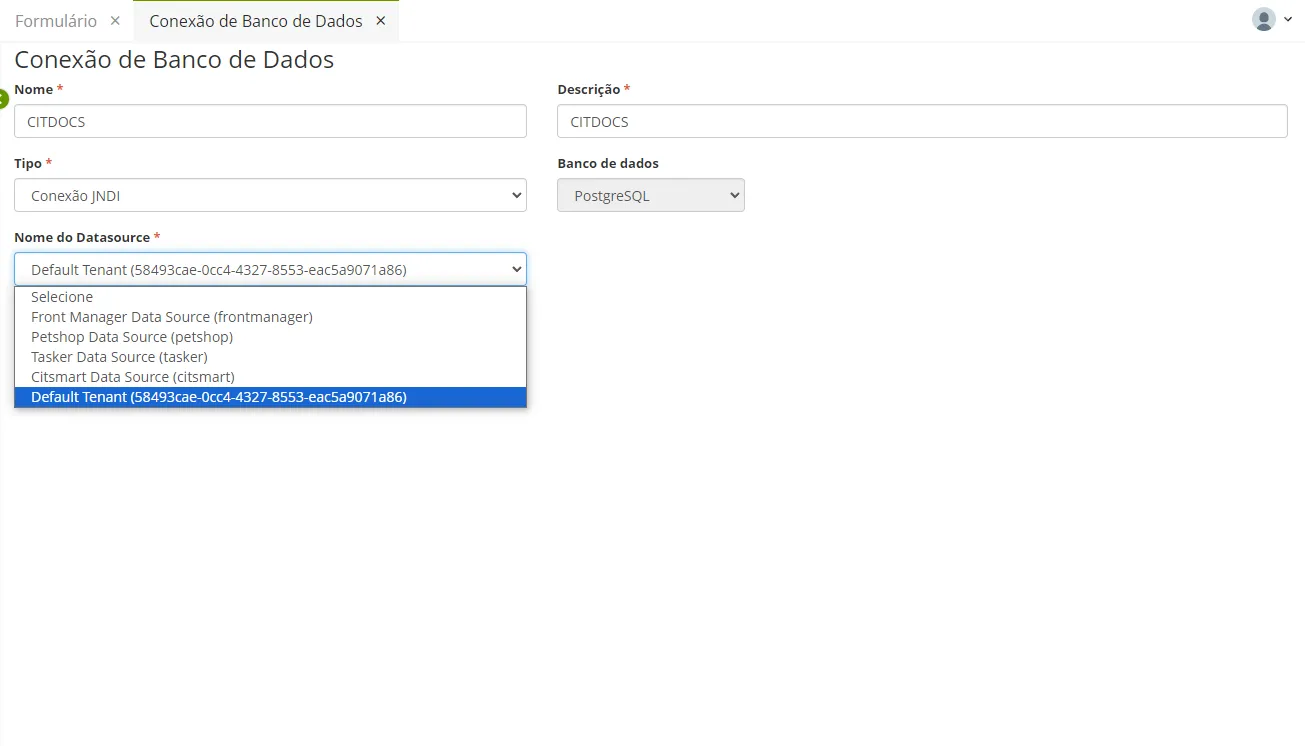Pick the highlighted Default Tenant list option
Viewport: 1305px width, 746px height.
[270, 397]
